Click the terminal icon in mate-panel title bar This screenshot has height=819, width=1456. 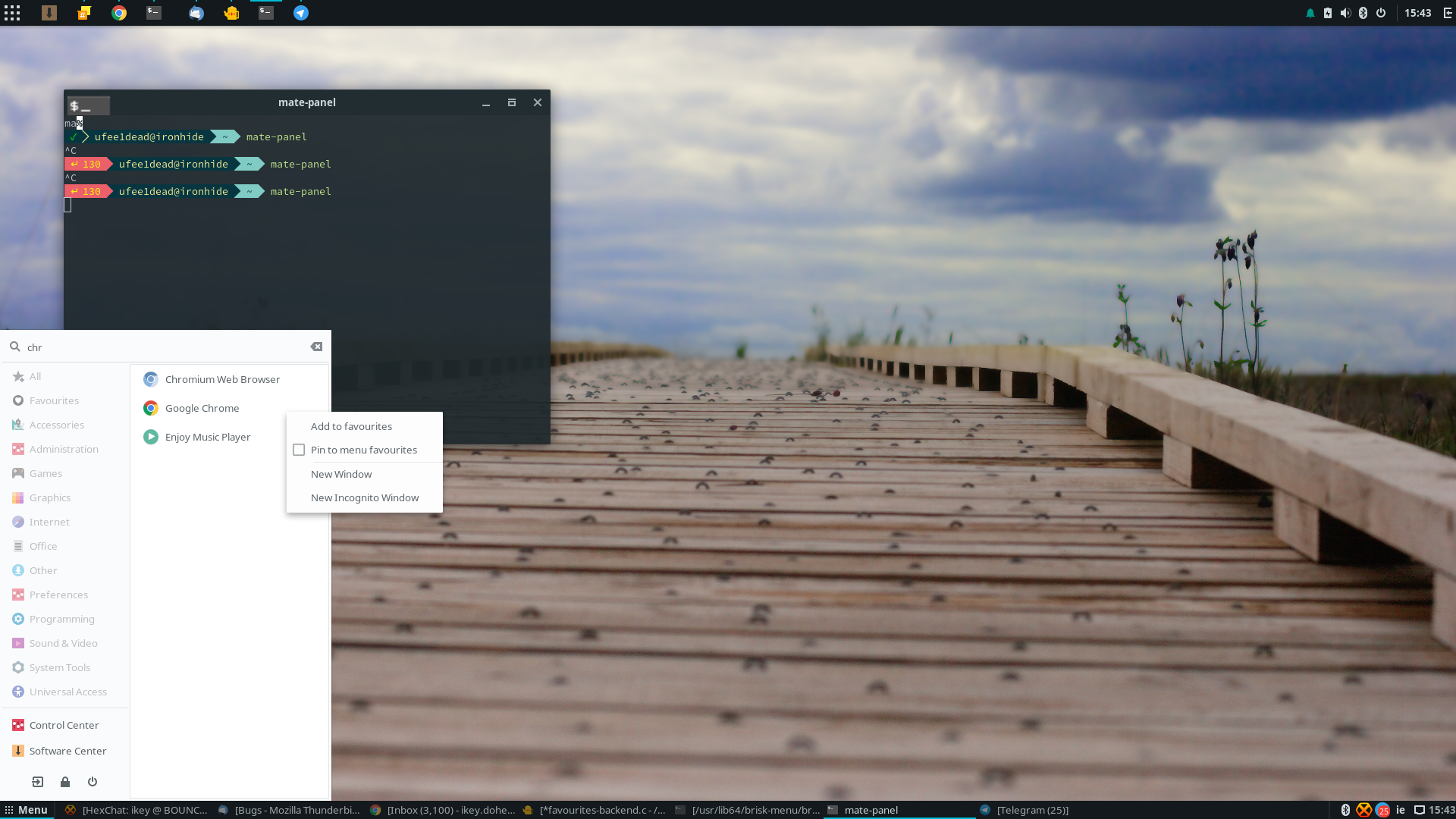89,105
